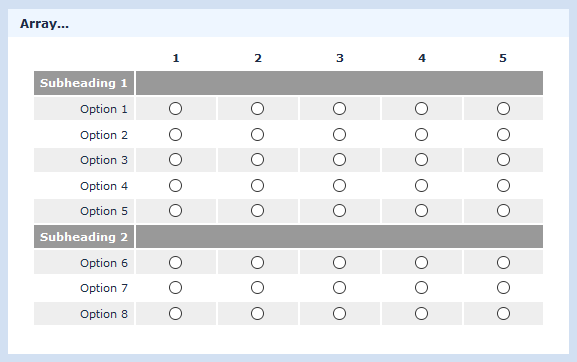The height and width of the screenshot is (362, 577).
Task: Click the column header 3
Action: pyautogui.click(x=340, y=58)
